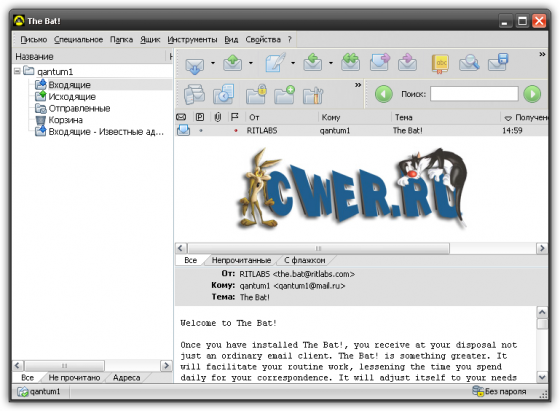Click the create new folder icon
This screenshot has width=560, height=411.
[x=285, y=95]
